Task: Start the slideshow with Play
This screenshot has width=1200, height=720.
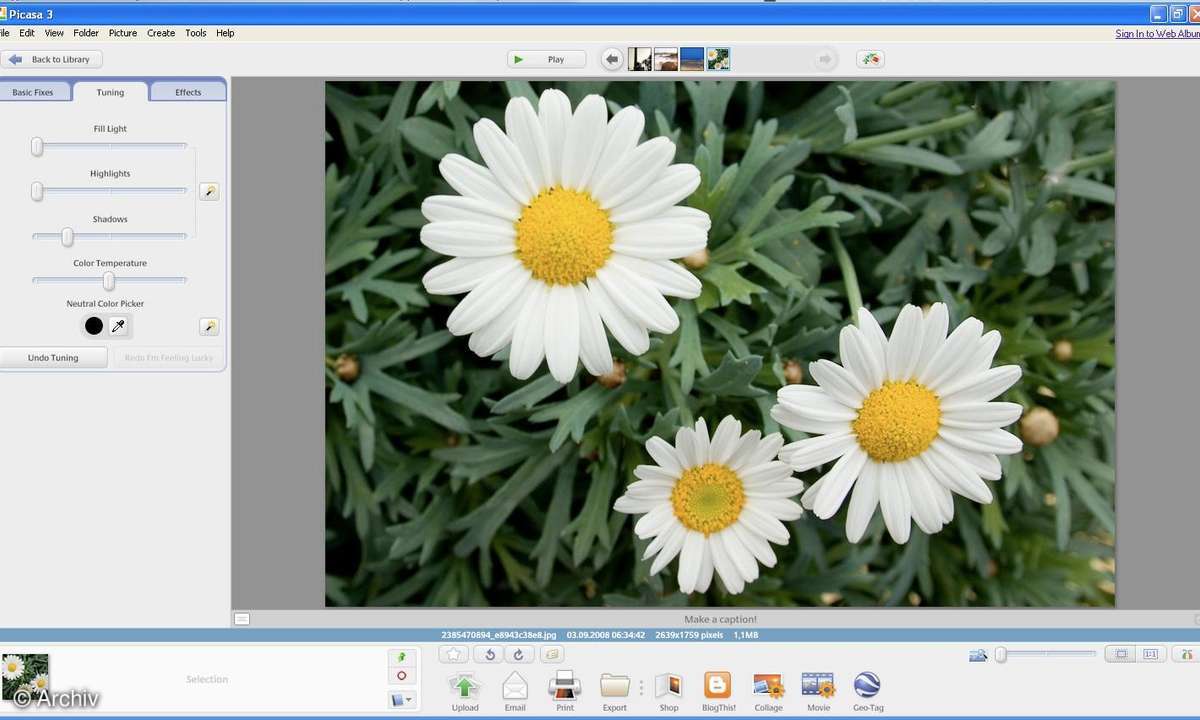Action: (x=546, y=59)
